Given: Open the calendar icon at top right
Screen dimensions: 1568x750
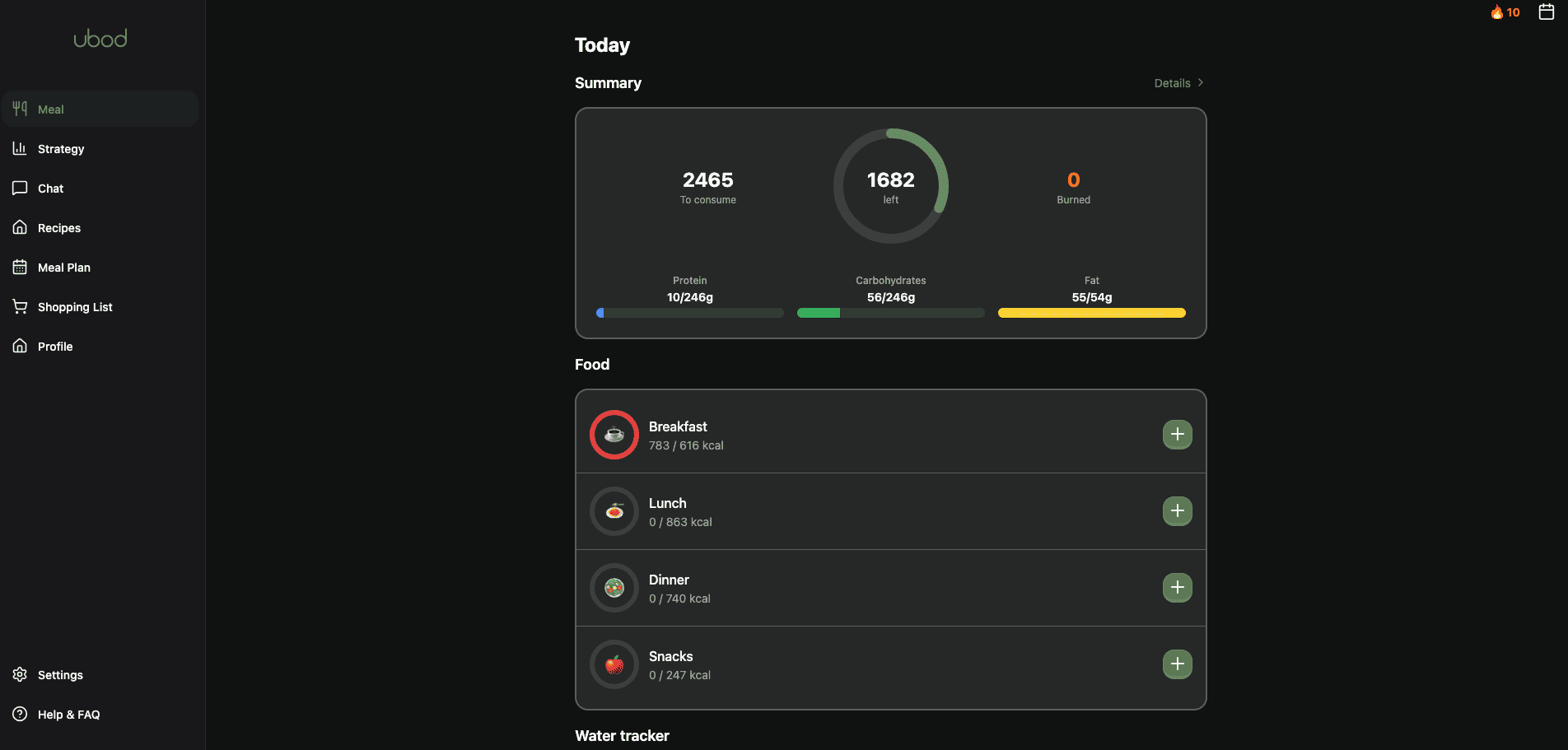Looking at the screenshot, I should pos(1546,12).
